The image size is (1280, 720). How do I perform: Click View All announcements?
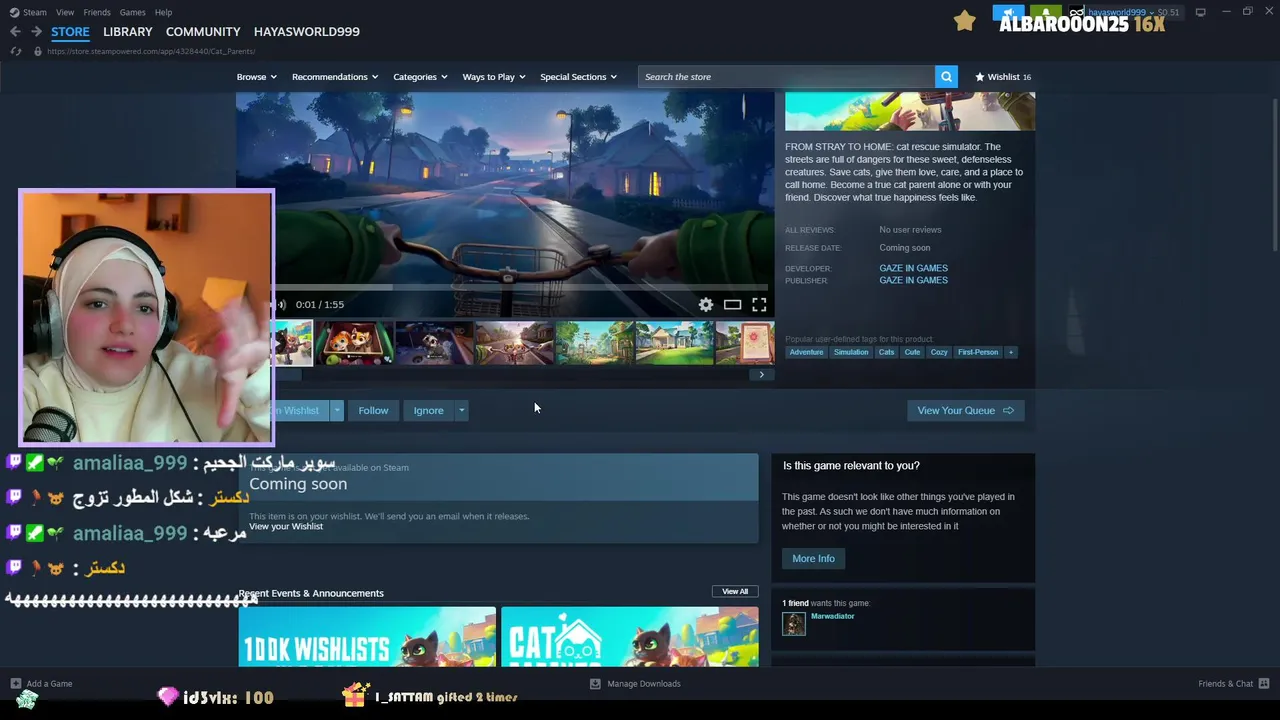[x=735, y=591]
